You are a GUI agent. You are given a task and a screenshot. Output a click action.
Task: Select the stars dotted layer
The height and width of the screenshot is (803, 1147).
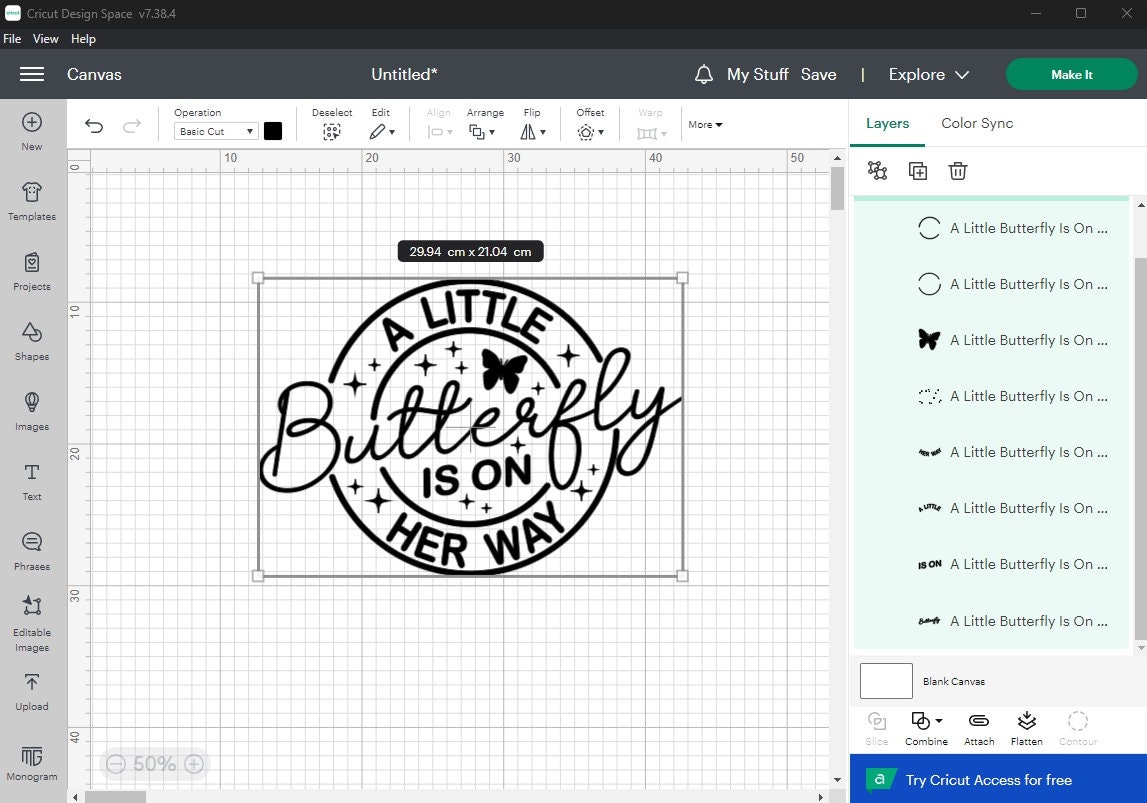991,396
